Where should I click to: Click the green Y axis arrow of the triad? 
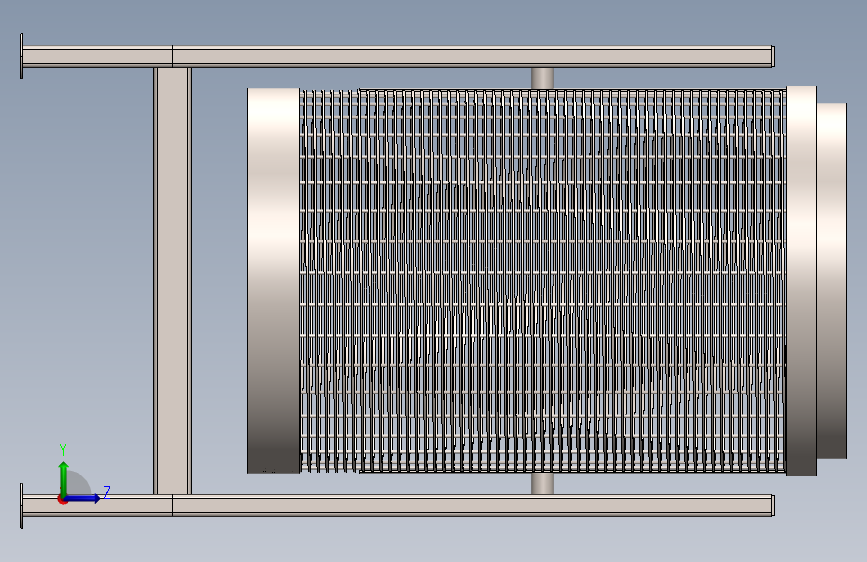[x=64, y=478]
